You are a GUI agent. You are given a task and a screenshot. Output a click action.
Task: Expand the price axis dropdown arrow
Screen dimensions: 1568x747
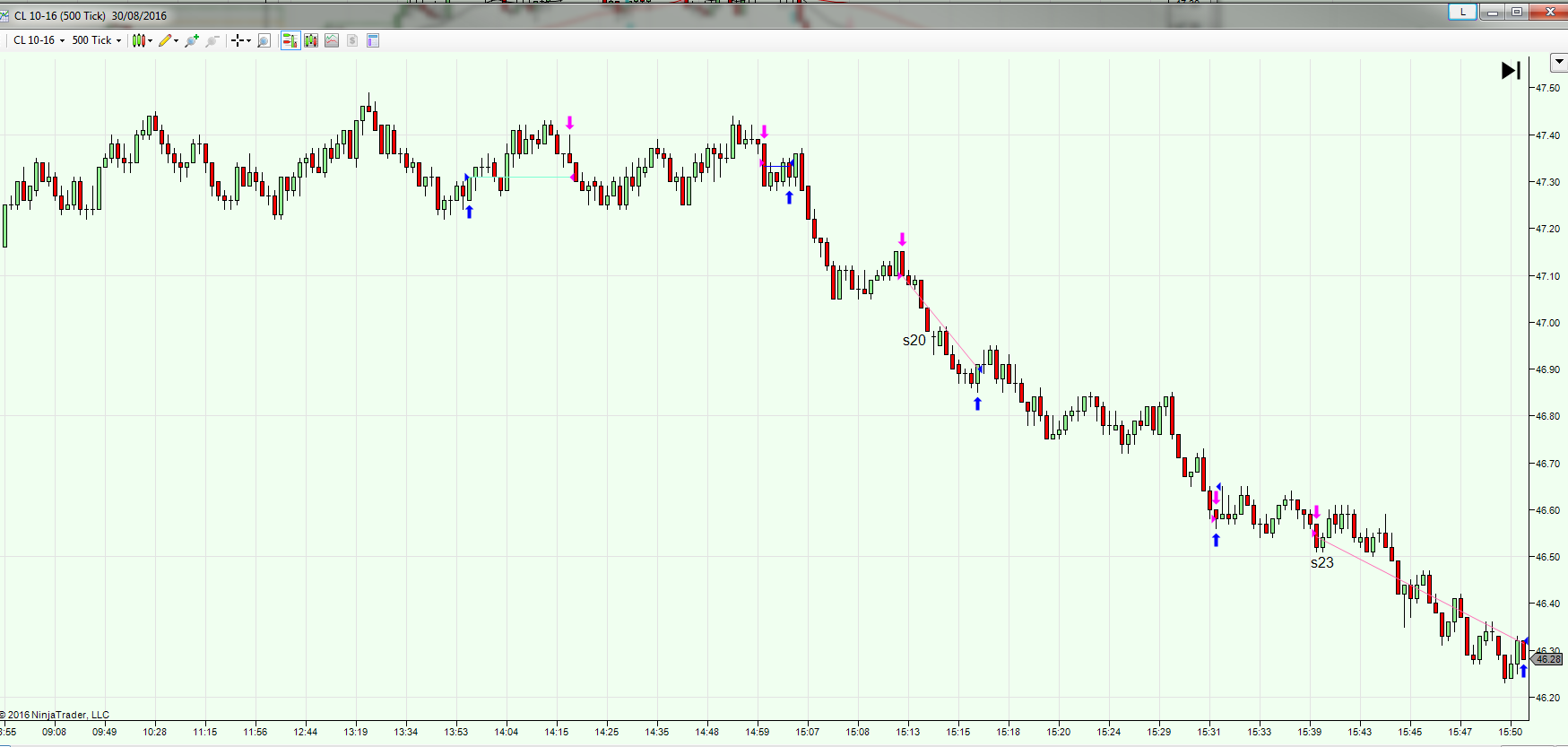1559,63
